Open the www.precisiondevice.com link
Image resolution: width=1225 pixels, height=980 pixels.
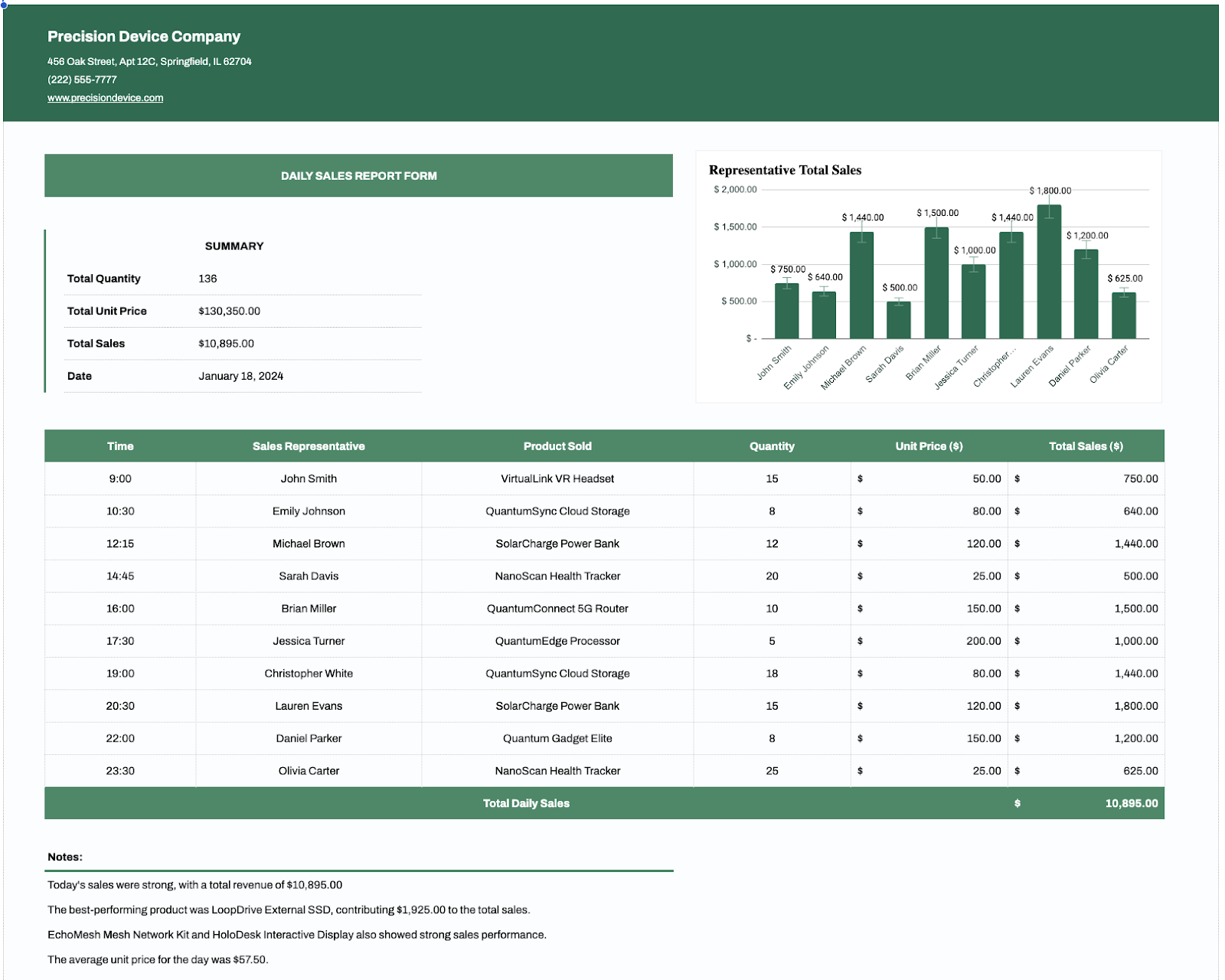click(104, 97)
